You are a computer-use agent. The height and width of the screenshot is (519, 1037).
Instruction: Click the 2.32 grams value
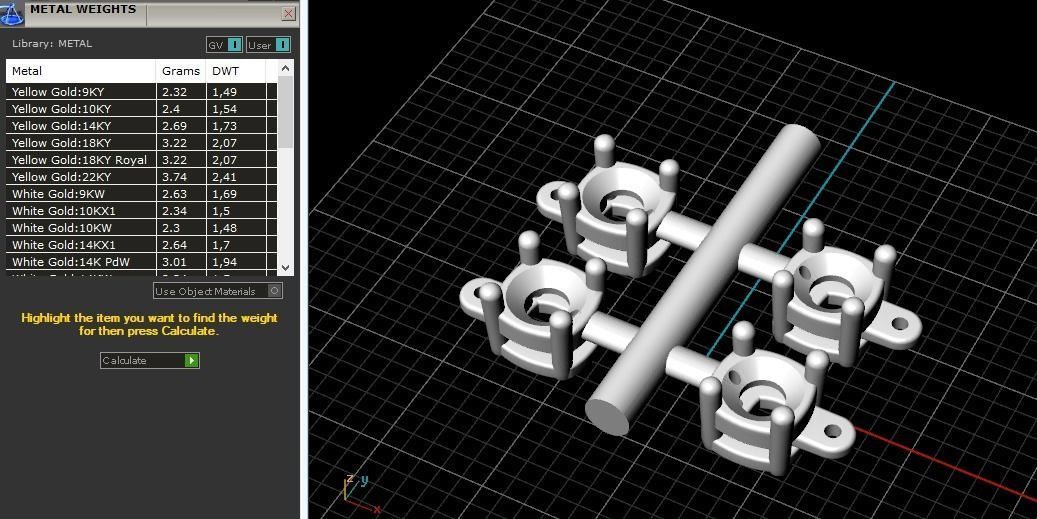(175, 92)
